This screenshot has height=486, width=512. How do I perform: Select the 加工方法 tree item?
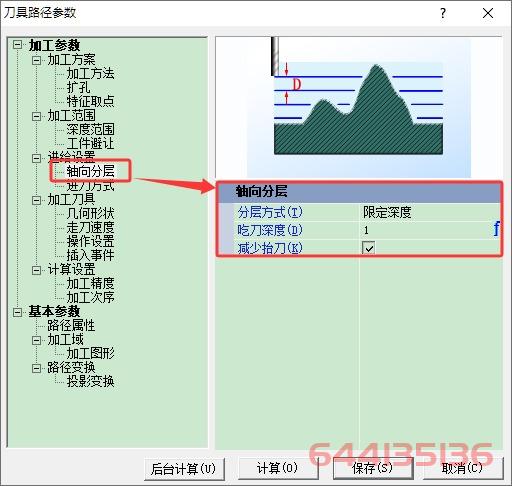tap(90, 74)
